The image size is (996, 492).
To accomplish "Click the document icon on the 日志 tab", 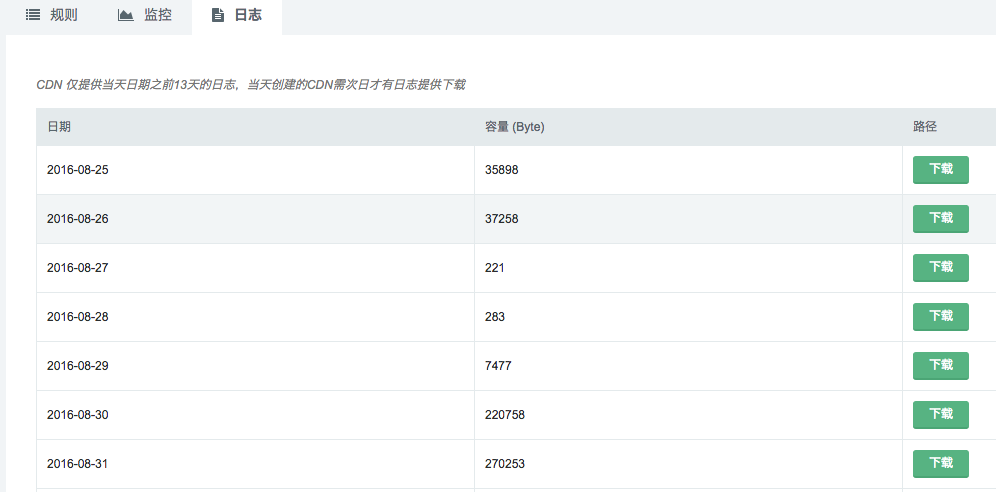I will pos(218,15).
